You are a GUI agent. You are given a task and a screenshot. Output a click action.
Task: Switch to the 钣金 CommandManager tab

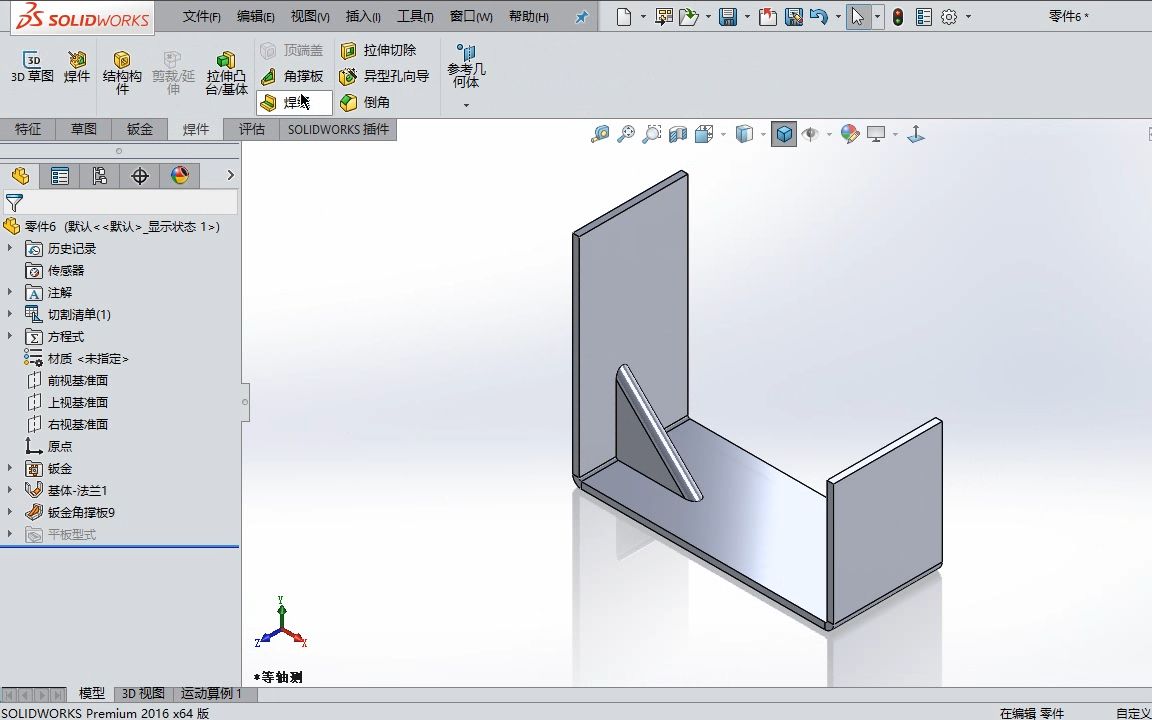tap(139, 129)
